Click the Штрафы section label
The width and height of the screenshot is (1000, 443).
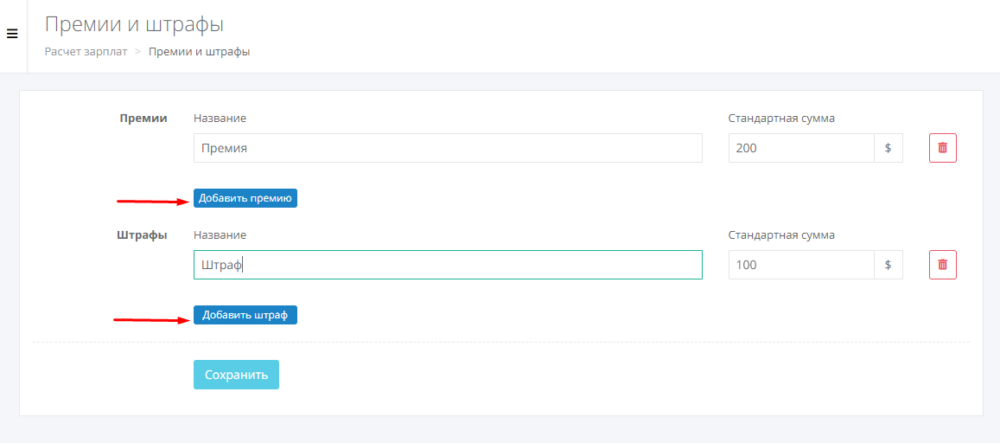pyautogui.click(x=142, y=235)
